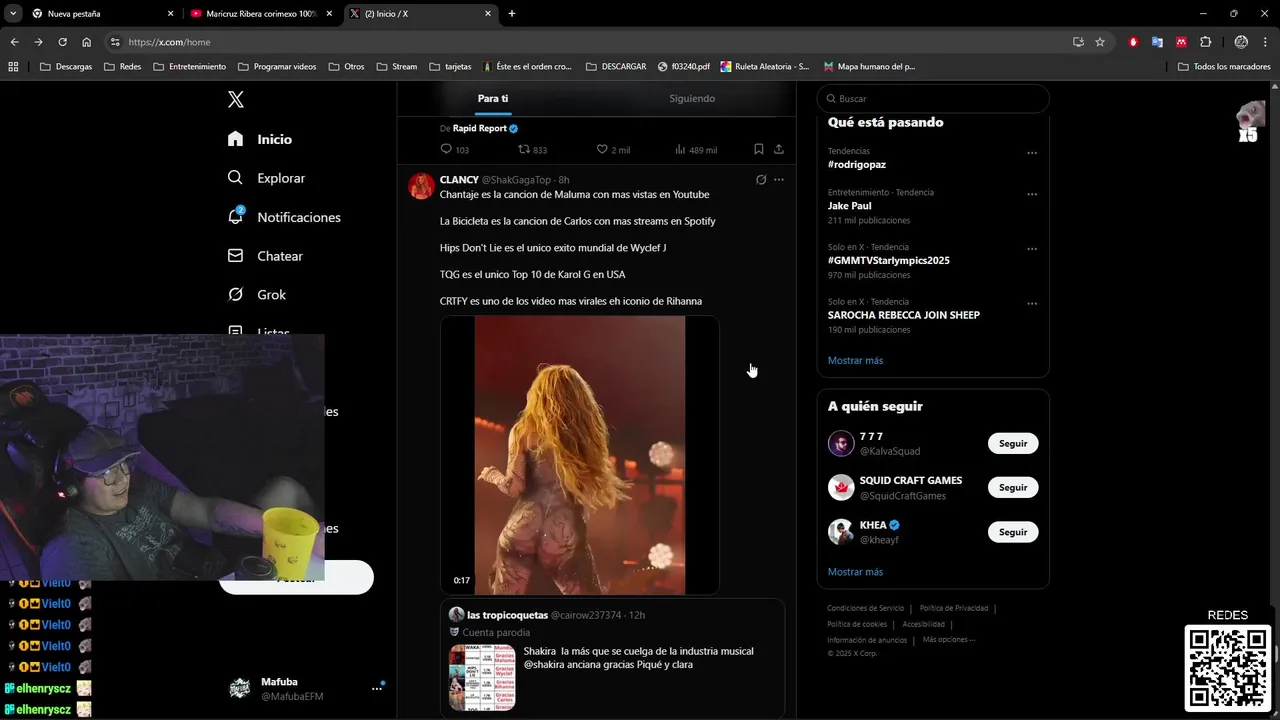
Task: Open Mafuba account menu dots
Action: point(377,688)
